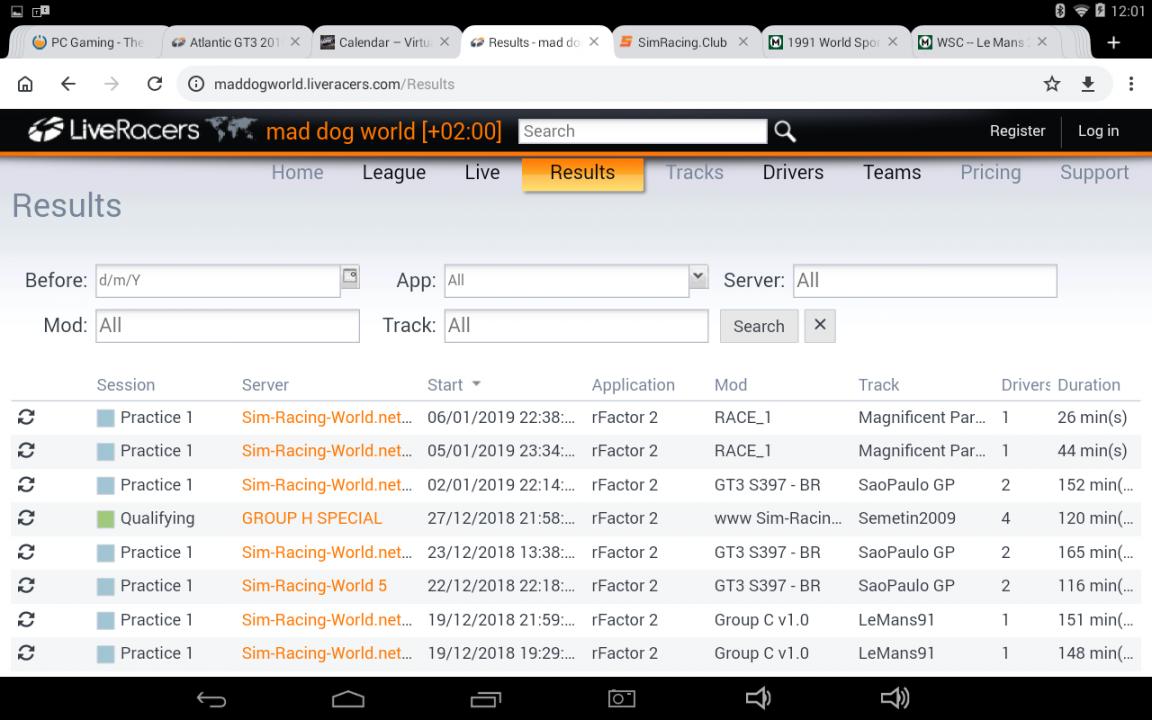Click the browser address bar URL
Screen dimensions: 1152x720
[x=334, y=84]
